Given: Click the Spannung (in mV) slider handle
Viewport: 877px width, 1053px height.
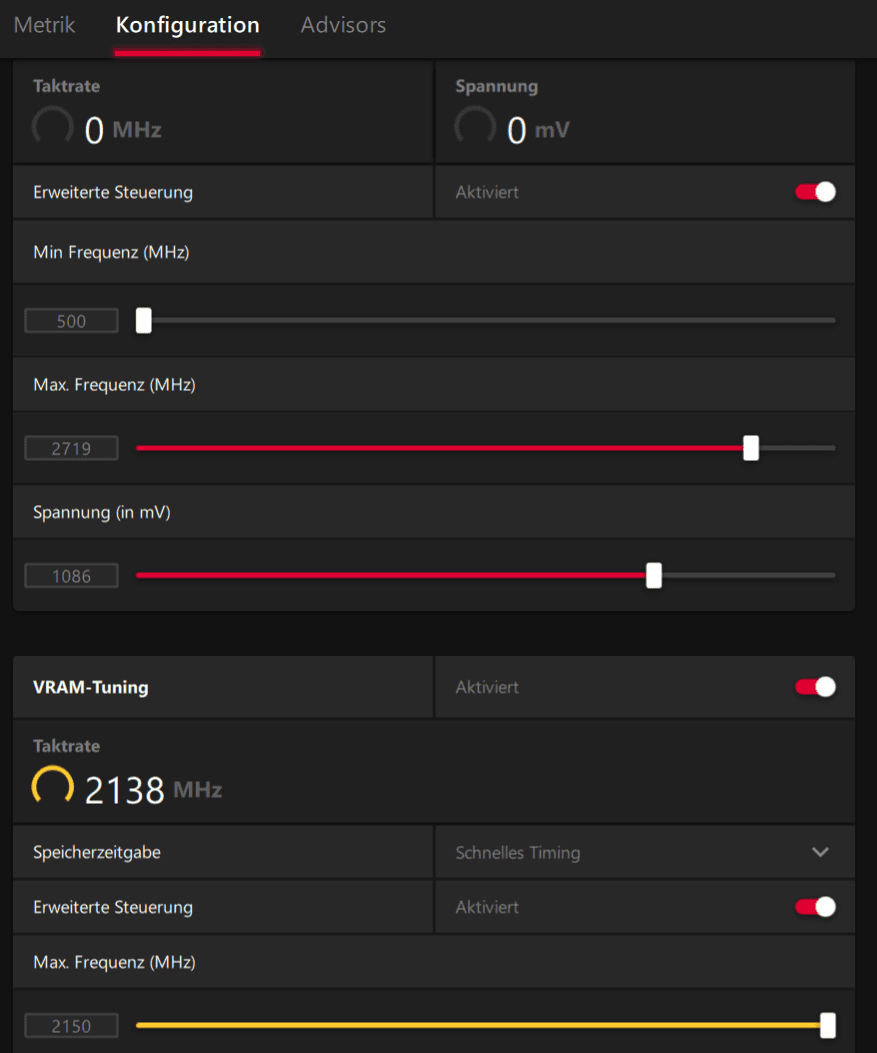Looking at the screenshot, I should click(x=653, y=576).
